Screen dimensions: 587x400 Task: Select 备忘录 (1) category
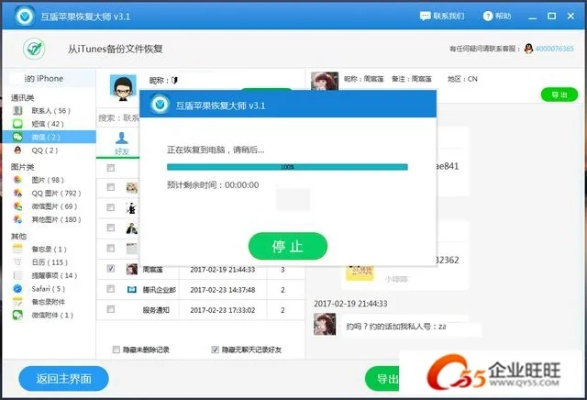pyautogui.click(x=49, y=249)
